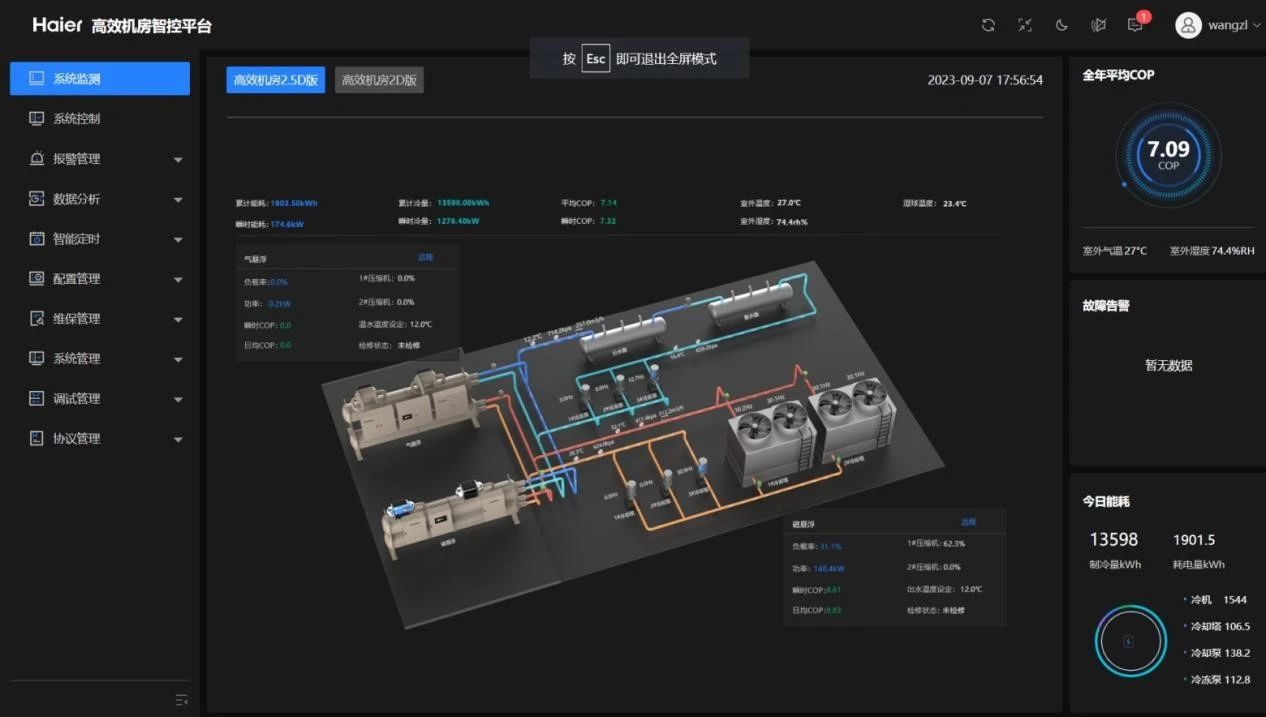The width and height of the screenshot is (1266, 717).
Task: Click 暂无数据 in 故障告警 panel
Action: [1168, 365]
